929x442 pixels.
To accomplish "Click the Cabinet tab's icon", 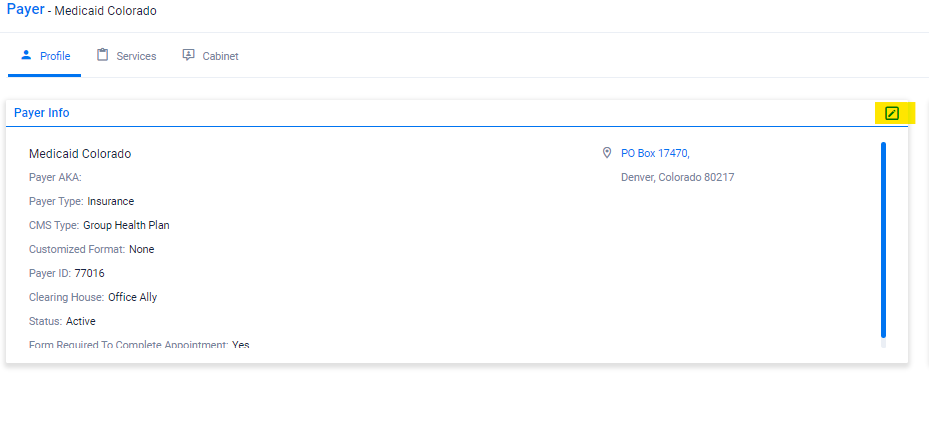I will 188,55.
